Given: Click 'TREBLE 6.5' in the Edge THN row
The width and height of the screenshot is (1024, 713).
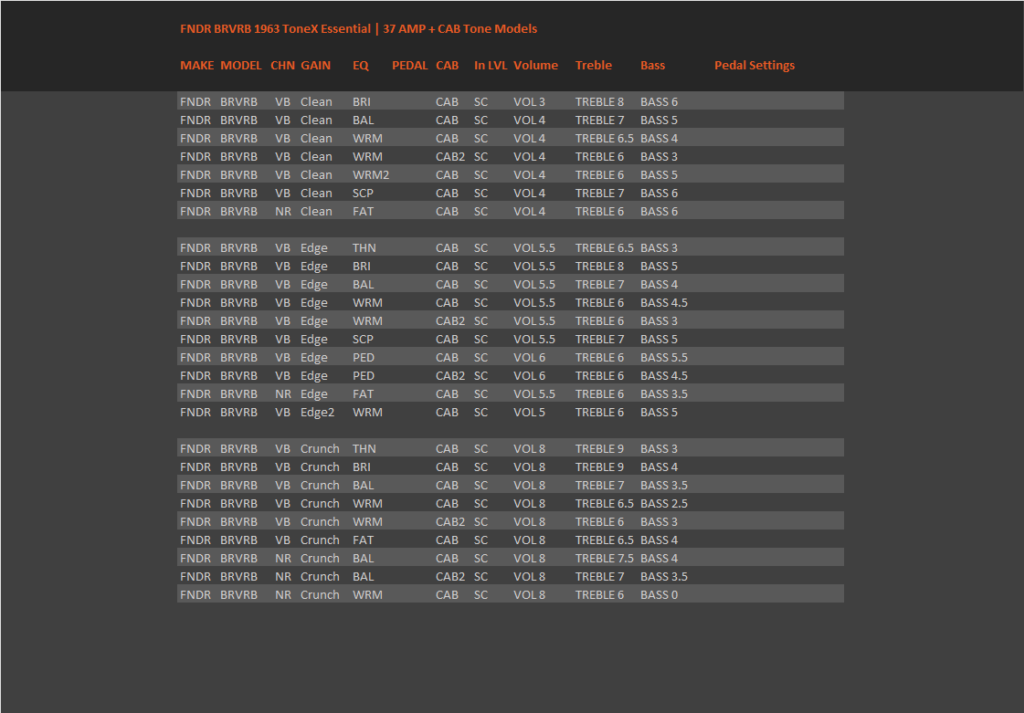Looking at the screenshot, I should 605,248.
